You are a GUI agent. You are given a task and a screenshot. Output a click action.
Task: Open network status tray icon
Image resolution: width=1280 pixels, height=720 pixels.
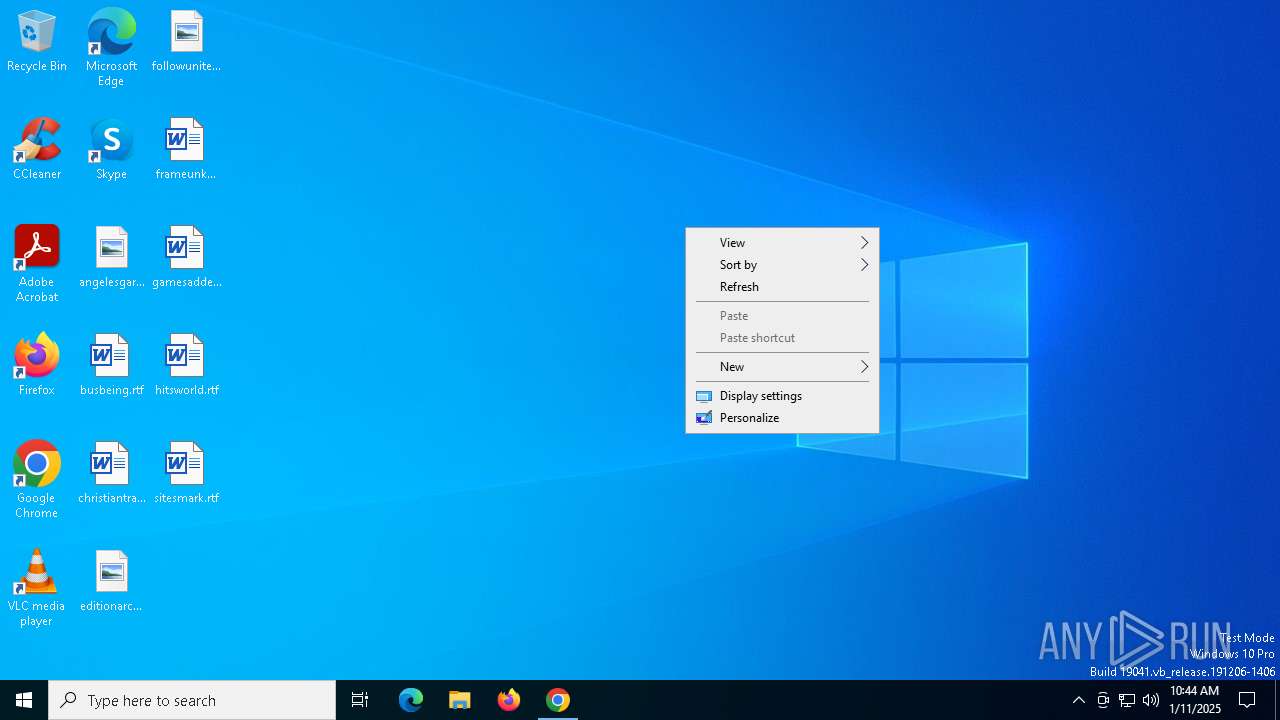pyautogui.click(x=1127, y=700)
